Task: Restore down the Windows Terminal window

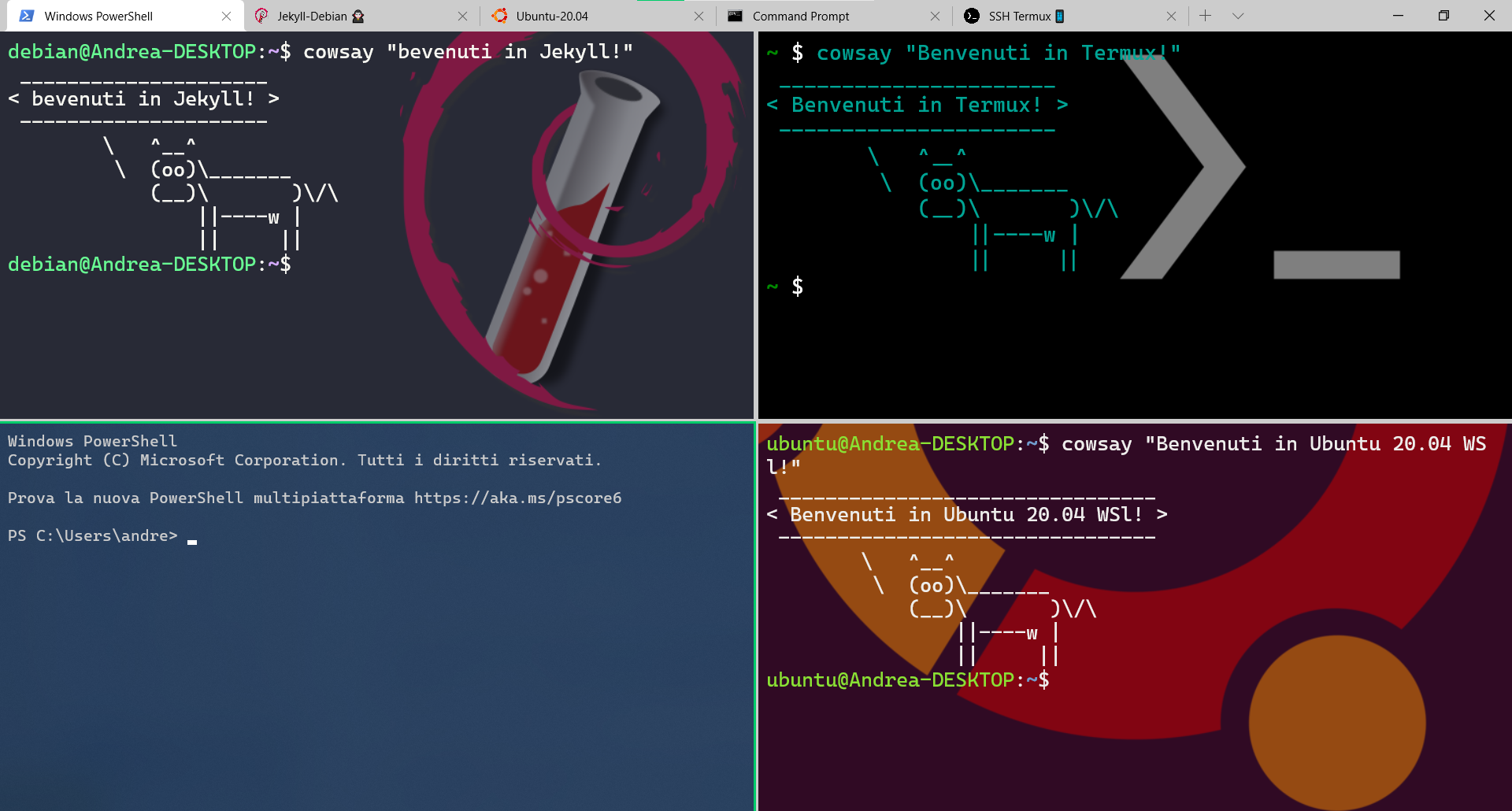Action: pos(1443,16)
